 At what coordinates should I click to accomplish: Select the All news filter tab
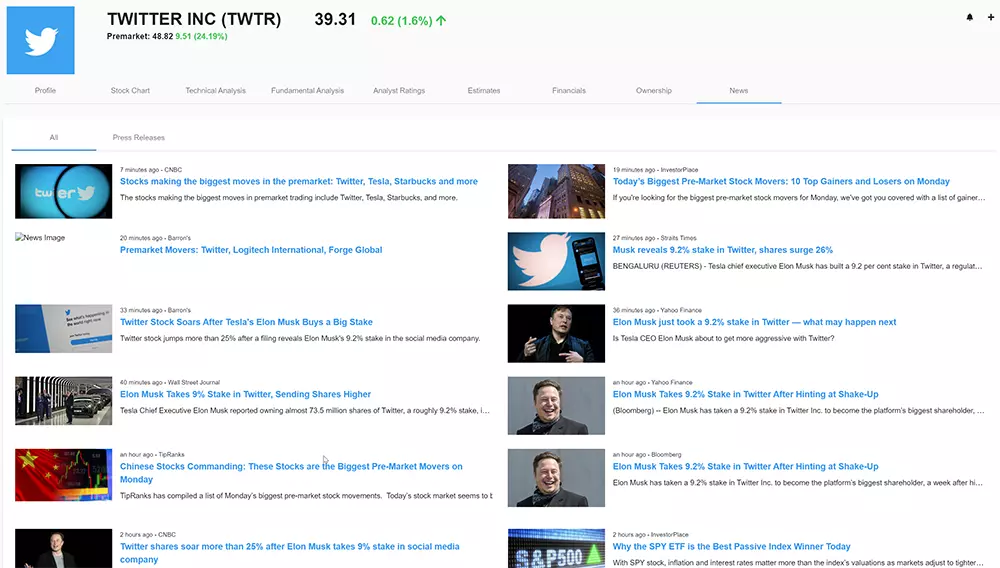pos(54,137)
